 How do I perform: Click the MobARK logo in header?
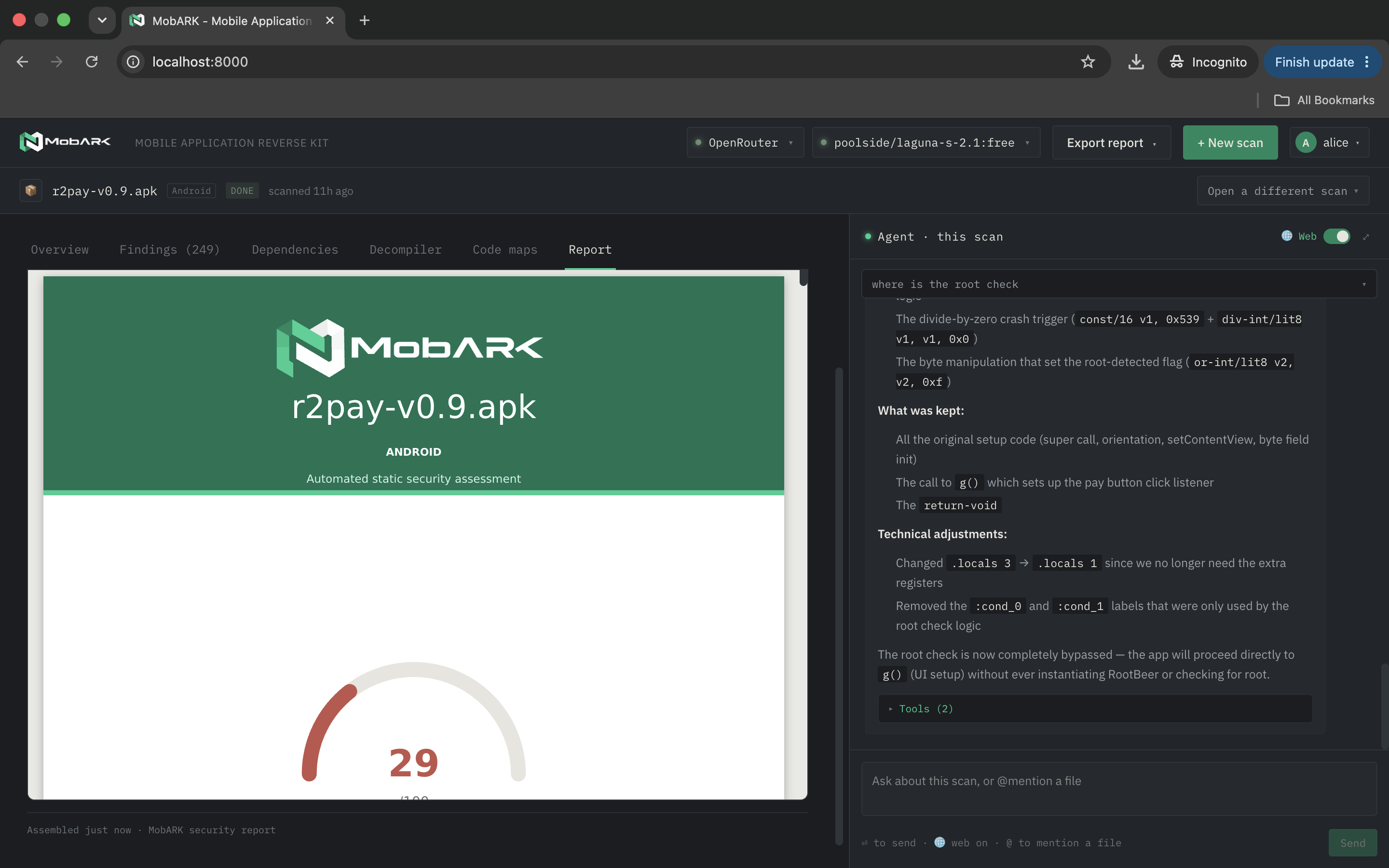click(65, 142)
